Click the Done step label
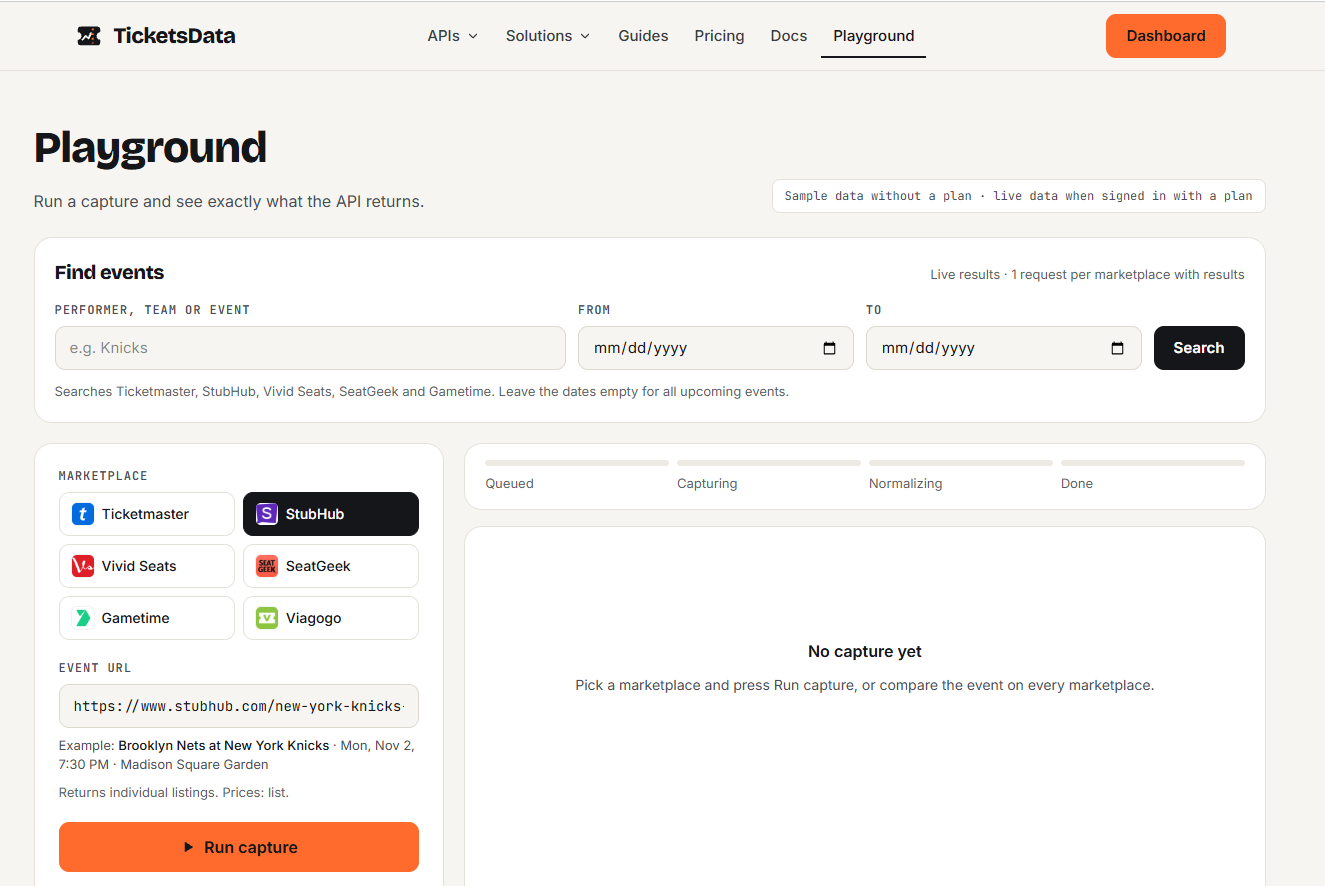 click(1077, 483)
